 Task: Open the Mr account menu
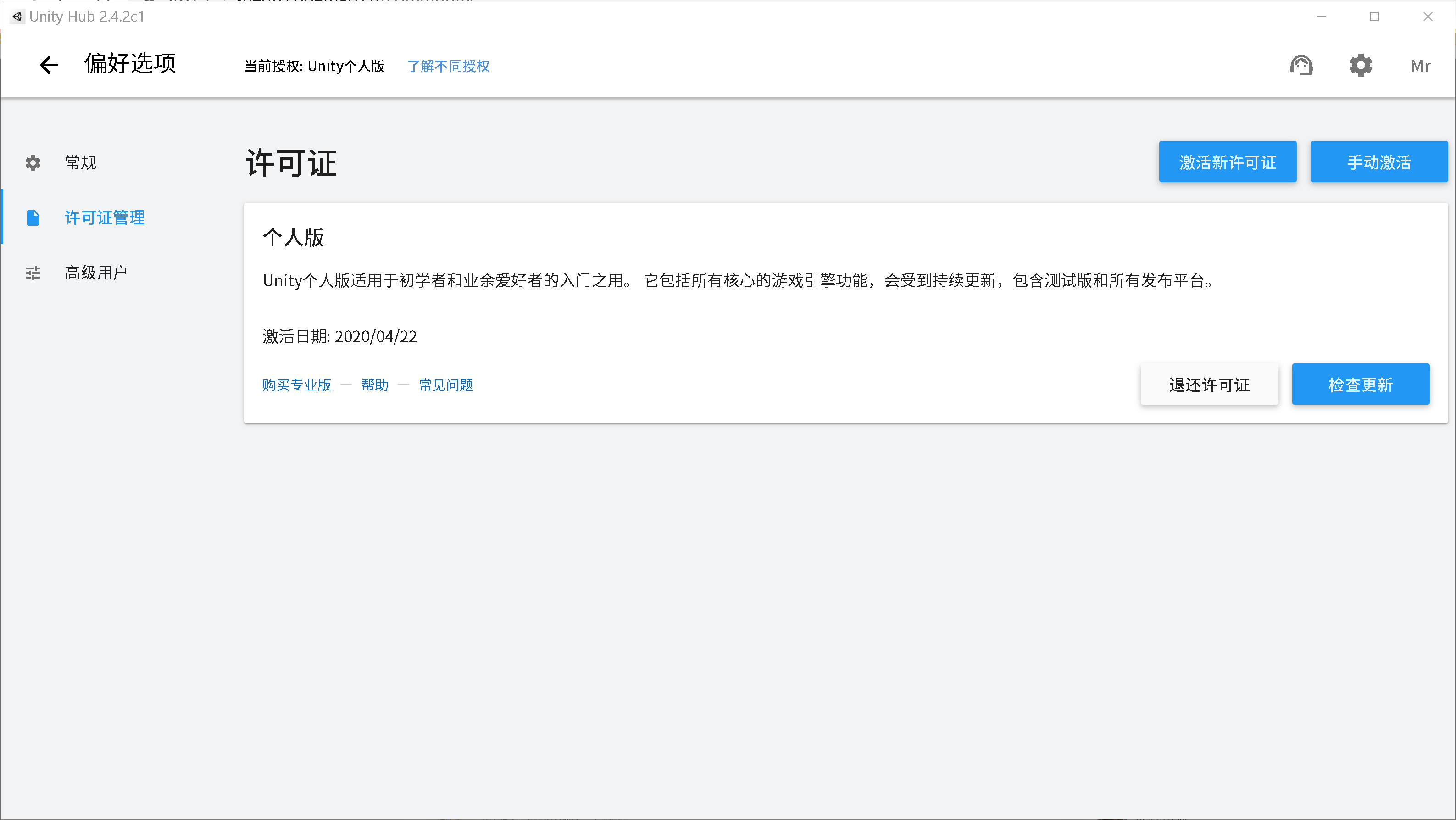(1420, 66)
